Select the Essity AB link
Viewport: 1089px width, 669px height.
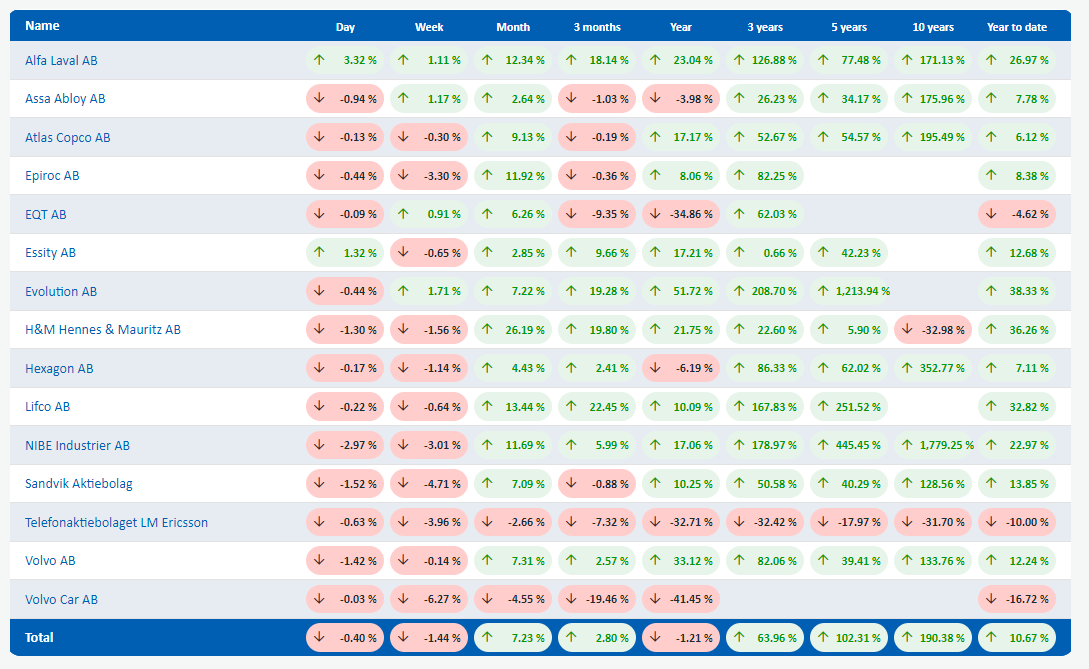pos(50,253)
